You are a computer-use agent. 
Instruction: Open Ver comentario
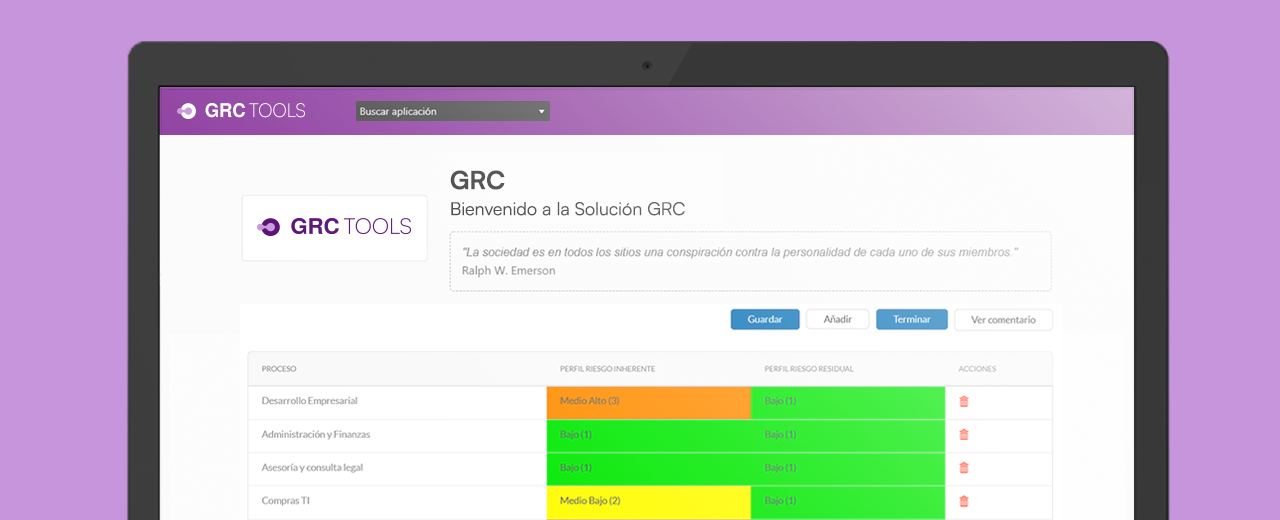coord(1003,320)
